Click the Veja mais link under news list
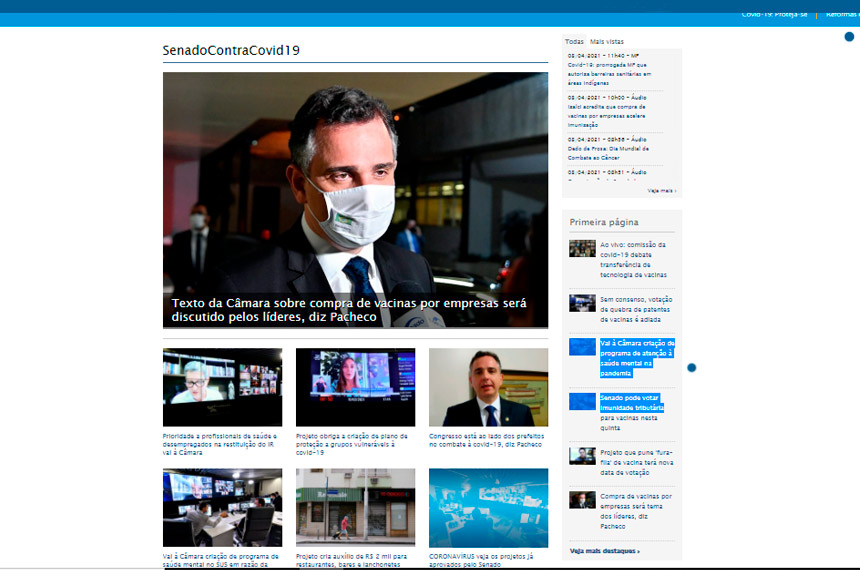Image resolution: width=860 pixels, height=570 pixels. [661, 190]
